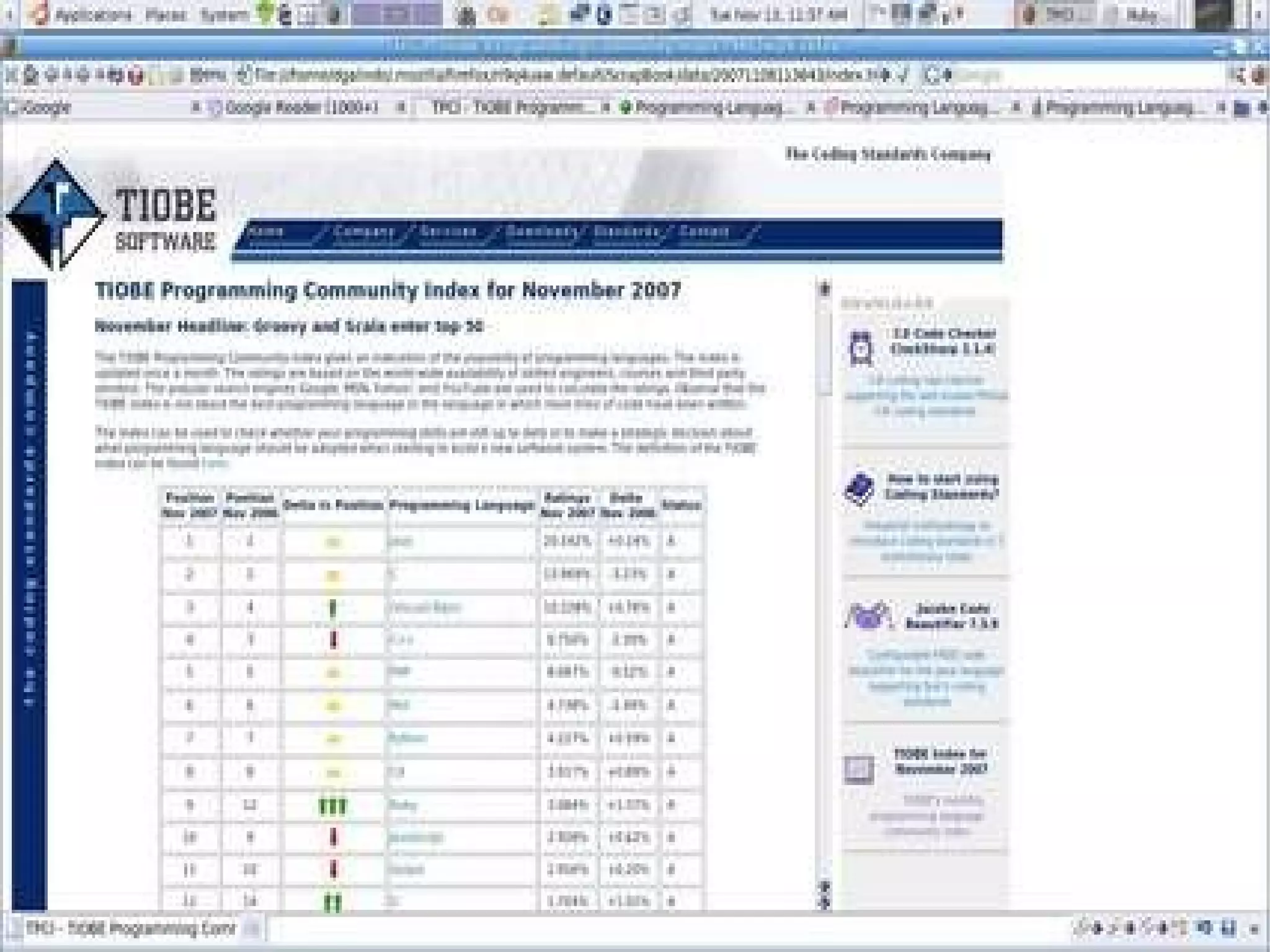The height and width of the screenshot is (952, 1270).
Task: Open the search engine chooser dropdown
Action: point(936,76)
